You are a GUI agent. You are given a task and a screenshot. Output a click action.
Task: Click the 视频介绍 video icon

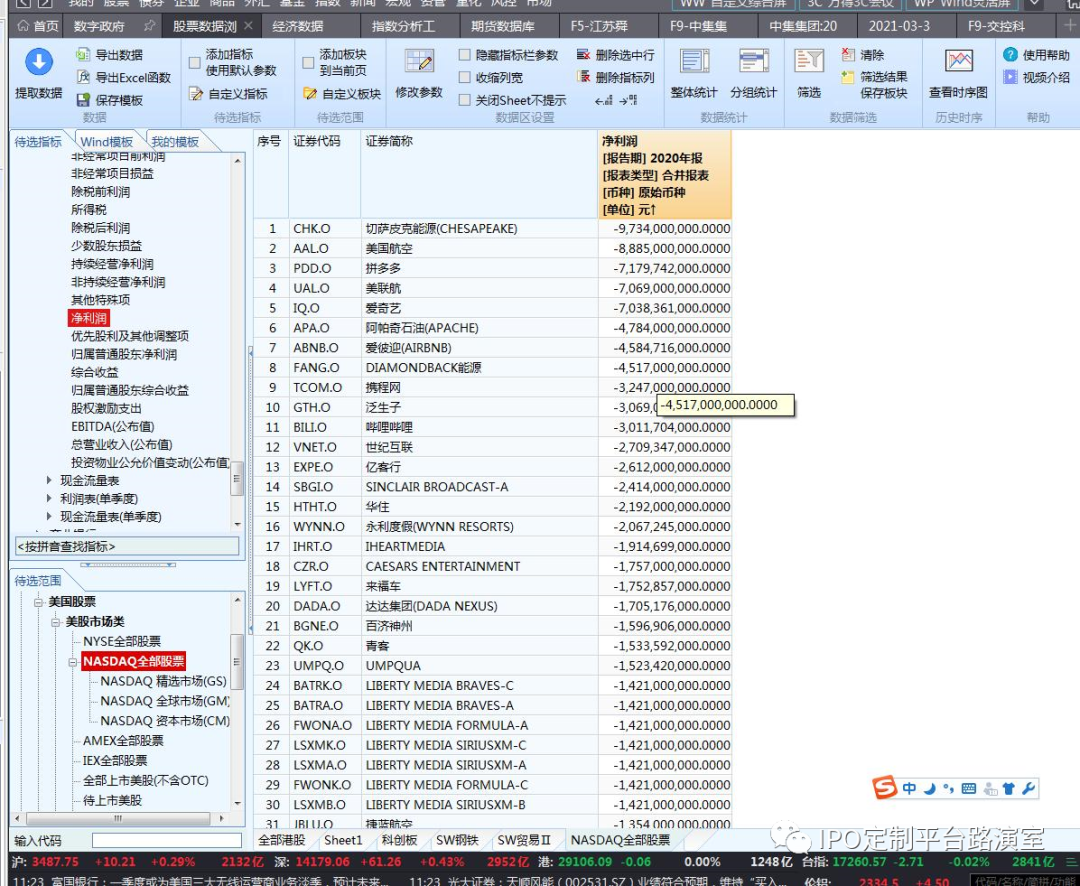[x=1010, y=76]
